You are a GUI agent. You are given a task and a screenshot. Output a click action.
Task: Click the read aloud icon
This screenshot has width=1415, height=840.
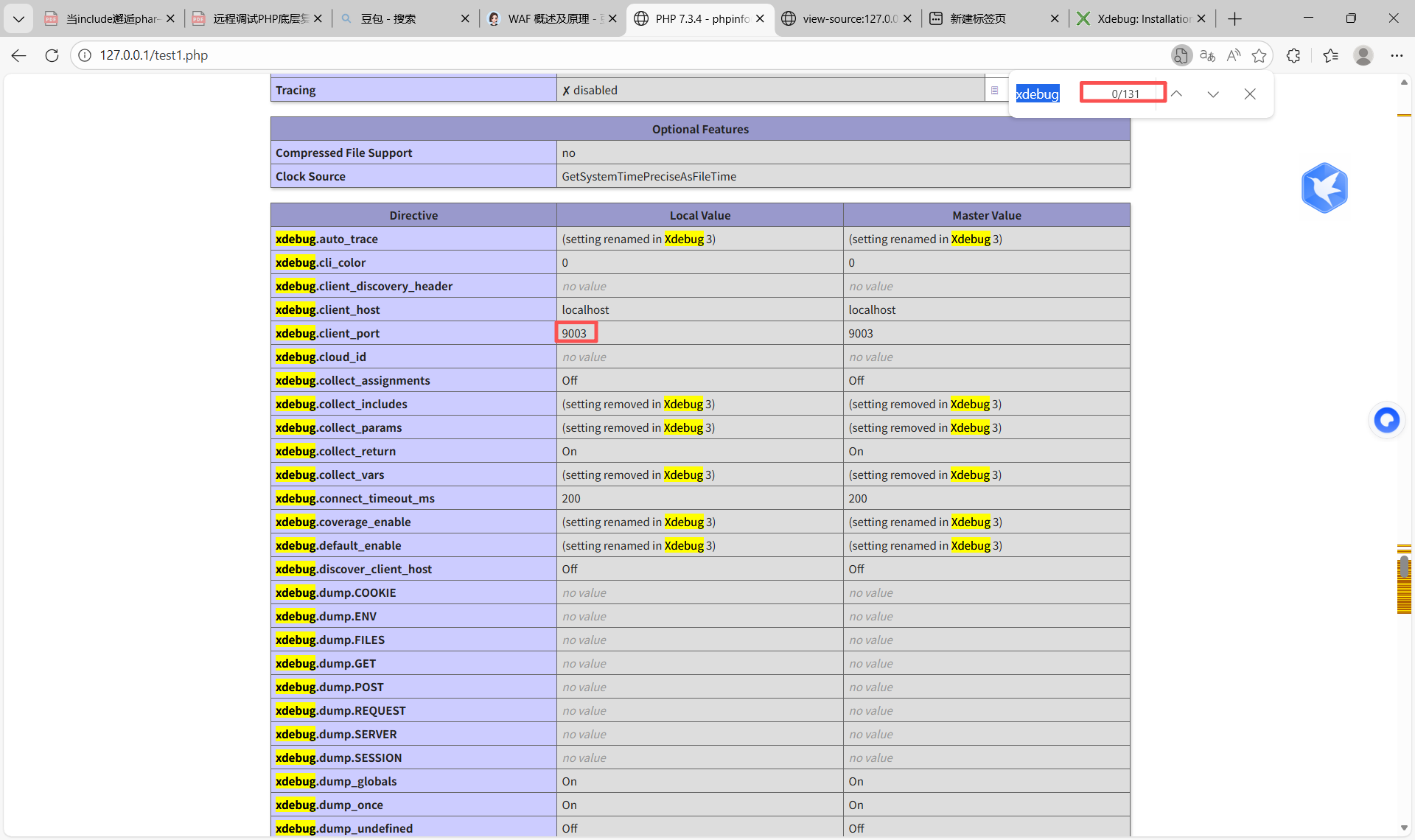pos(1233,55)
